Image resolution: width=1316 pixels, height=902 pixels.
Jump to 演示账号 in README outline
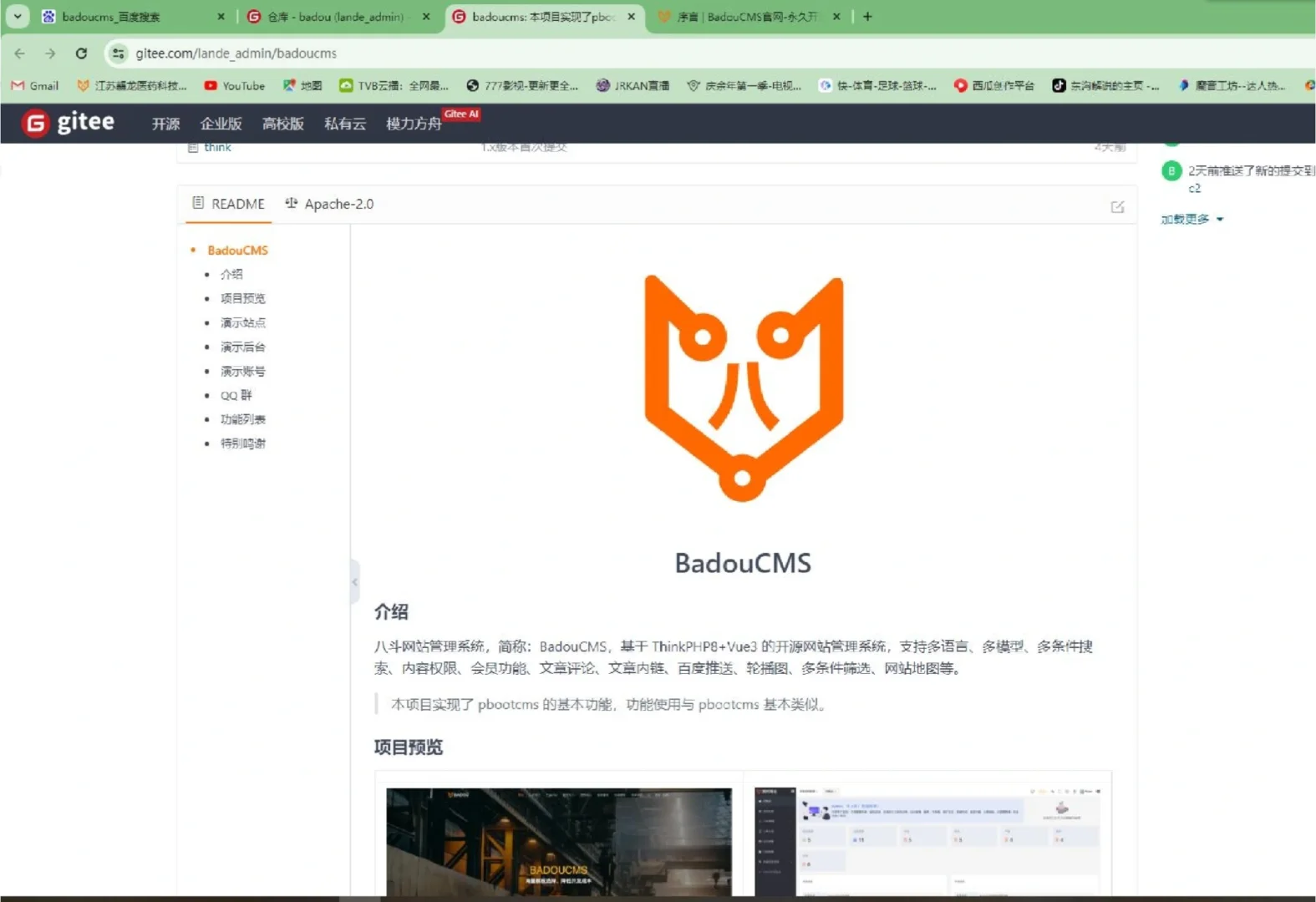point(242,371)
